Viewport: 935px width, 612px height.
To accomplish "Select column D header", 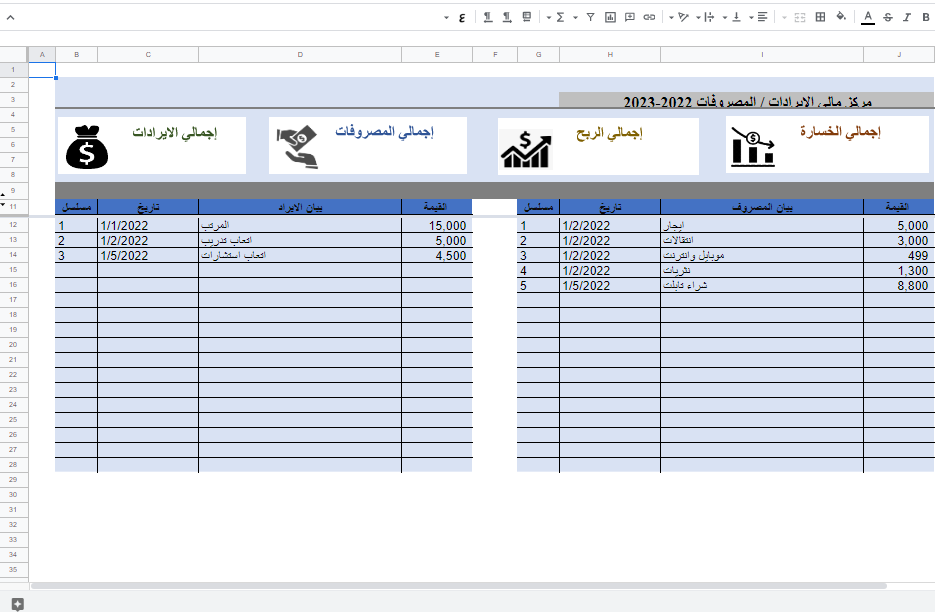I will pyautogui.click(x=300, y=54).
